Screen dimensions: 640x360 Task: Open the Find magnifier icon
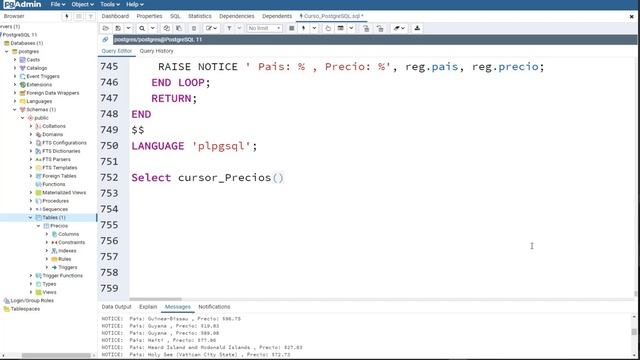(142, 28)
